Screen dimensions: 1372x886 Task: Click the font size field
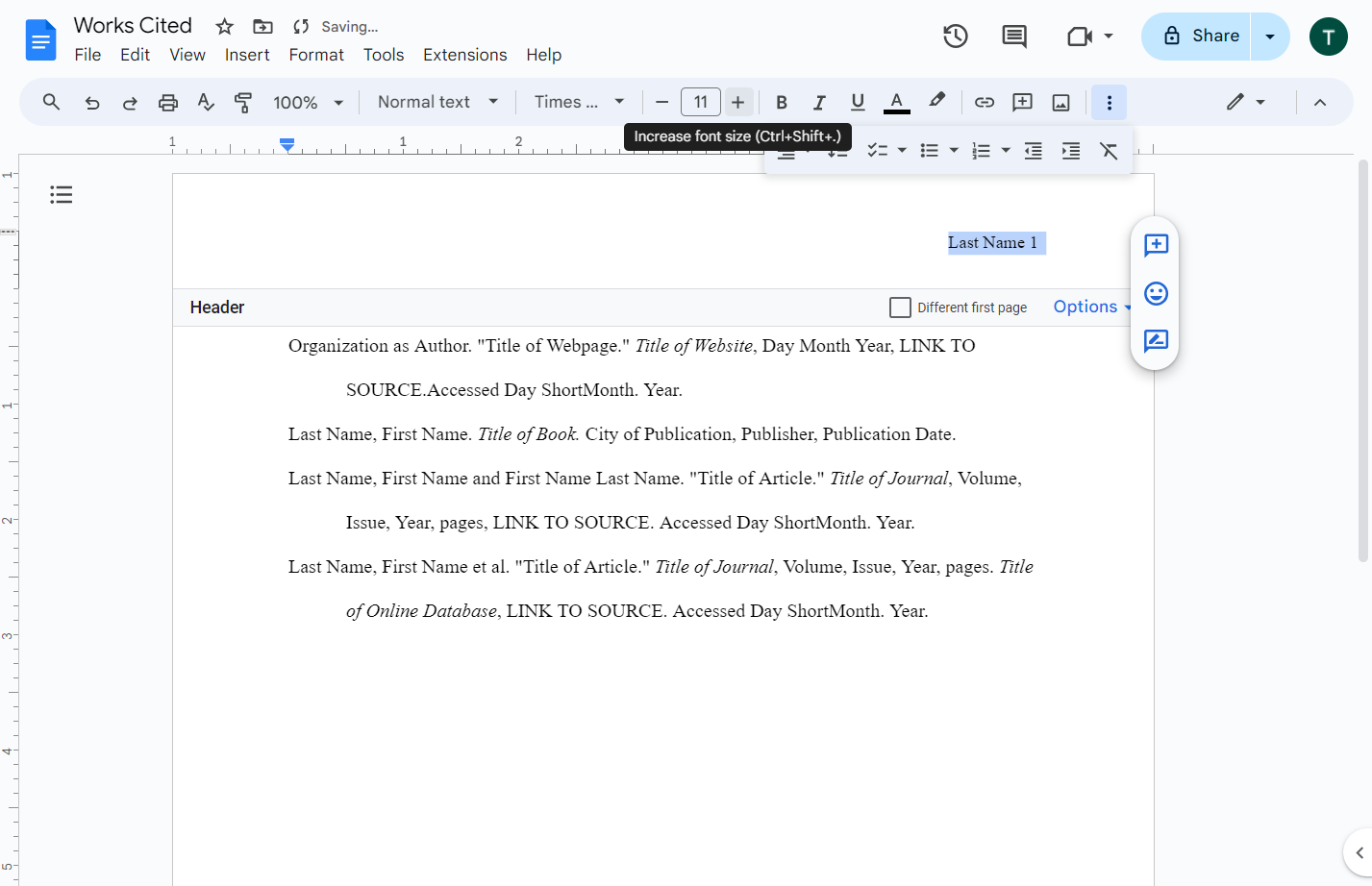pyautogui.click(x=701, y=102)
